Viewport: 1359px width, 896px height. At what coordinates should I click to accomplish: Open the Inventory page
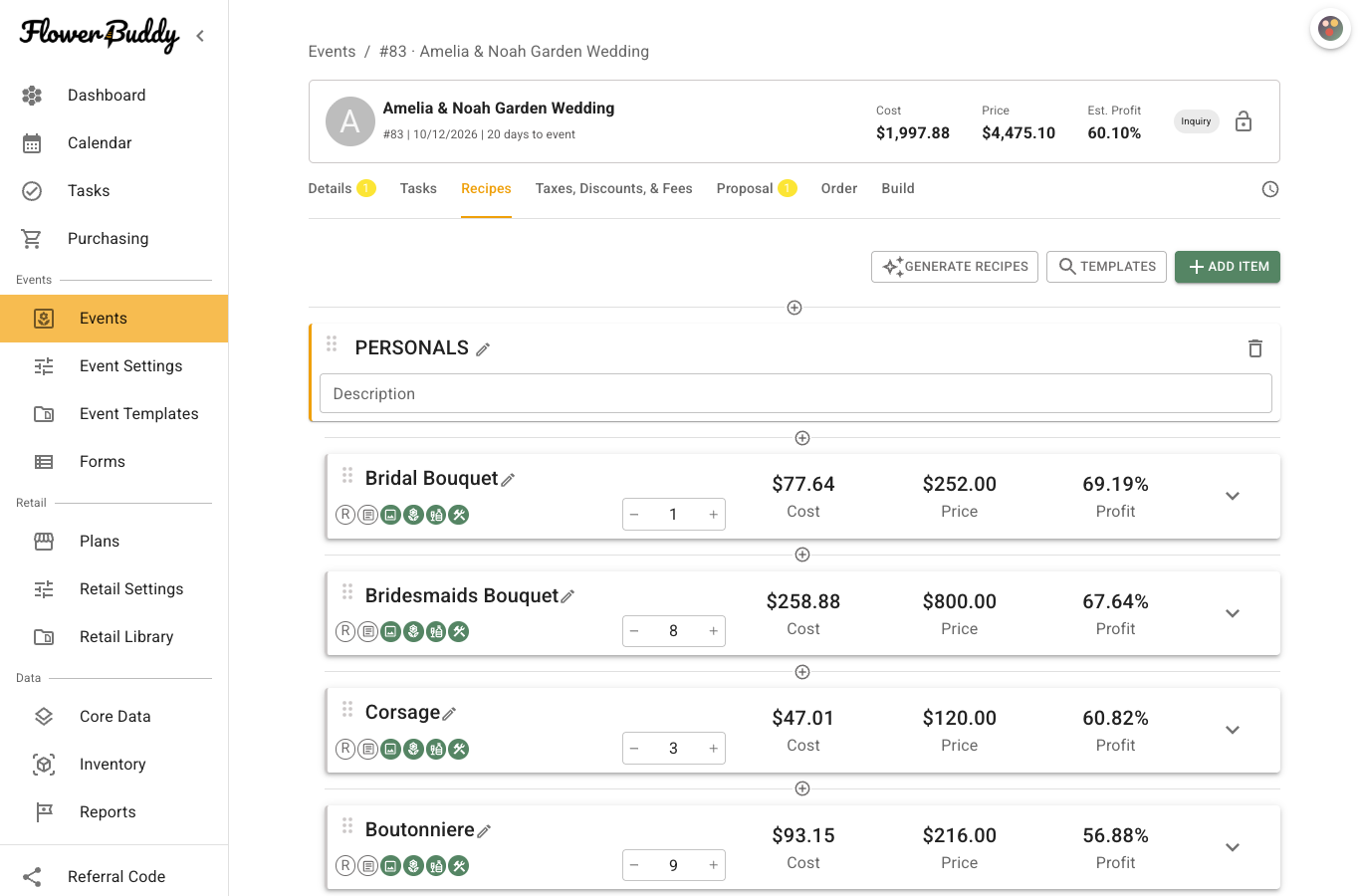tap(113, 765)
